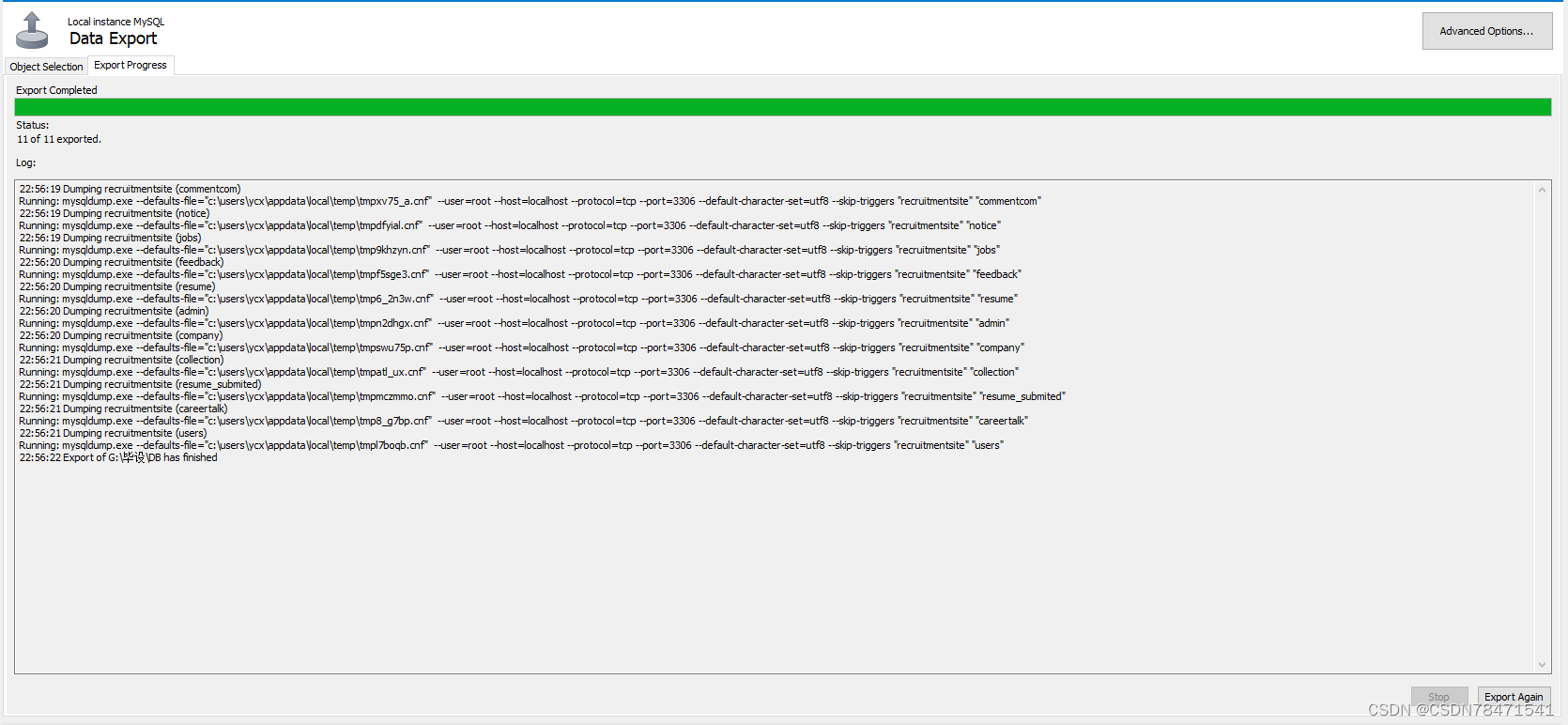Click the mysqldump command line ending with "careertalk"
The image size is (1568, 725).
coord(524,421)
